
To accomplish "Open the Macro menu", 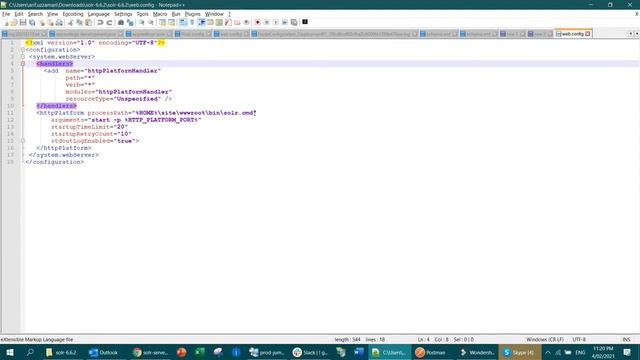I will coord(160,14).
